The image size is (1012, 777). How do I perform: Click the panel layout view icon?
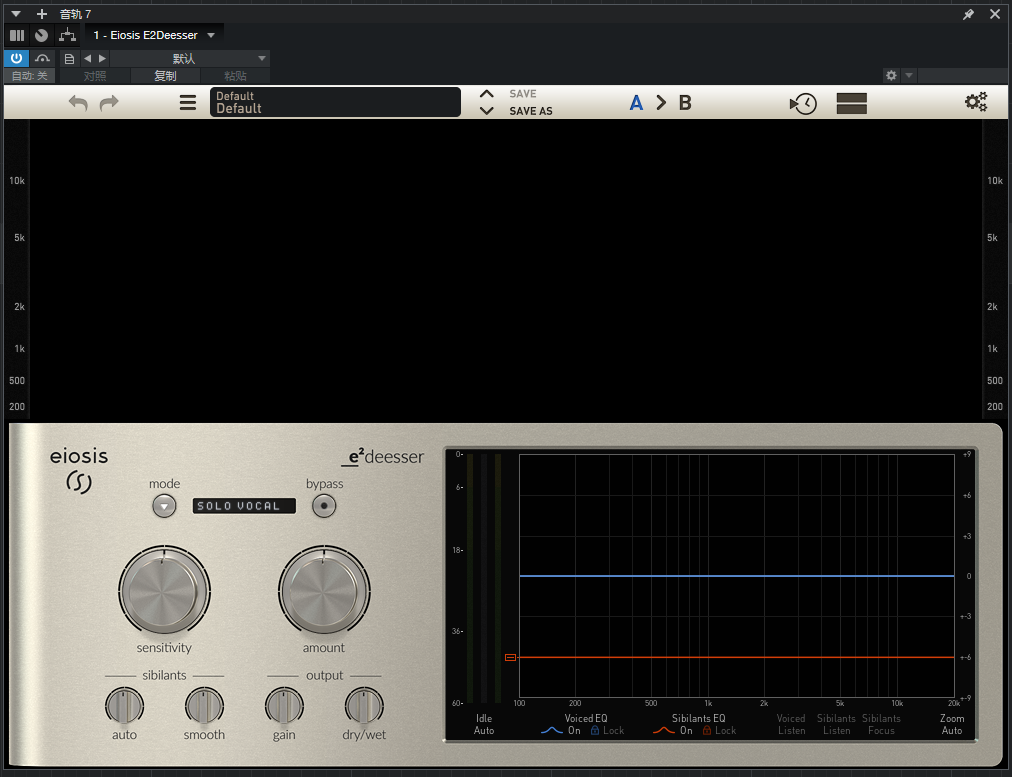[851, 103]
